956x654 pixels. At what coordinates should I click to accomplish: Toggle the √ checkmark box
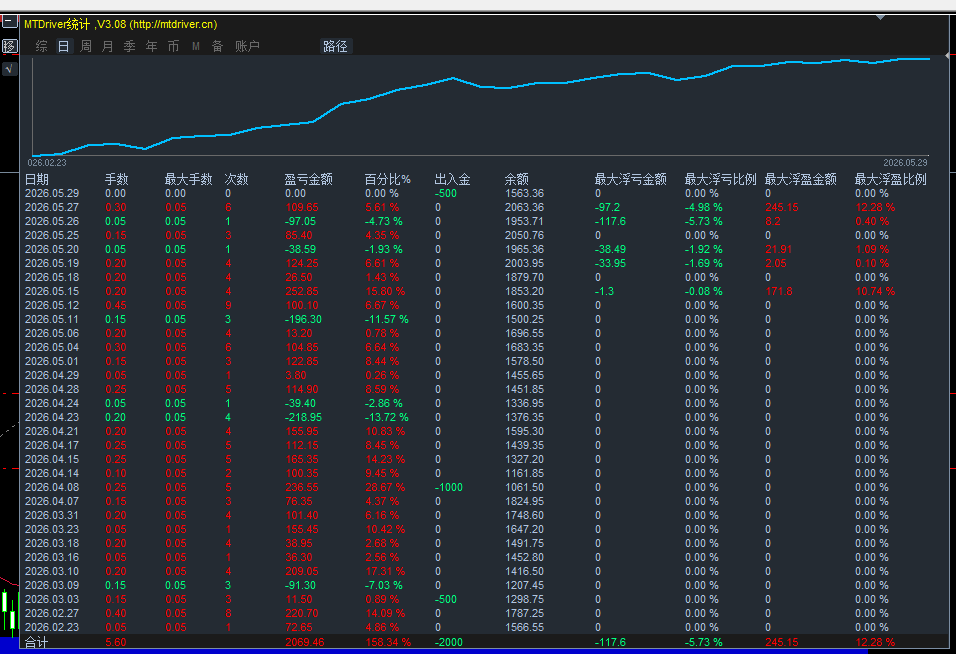(x=9, y=69)
